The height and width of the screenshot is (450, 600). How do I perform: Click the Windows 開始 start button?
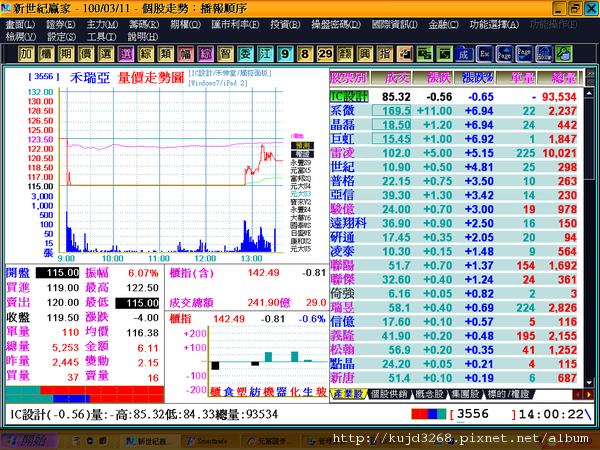29,441
